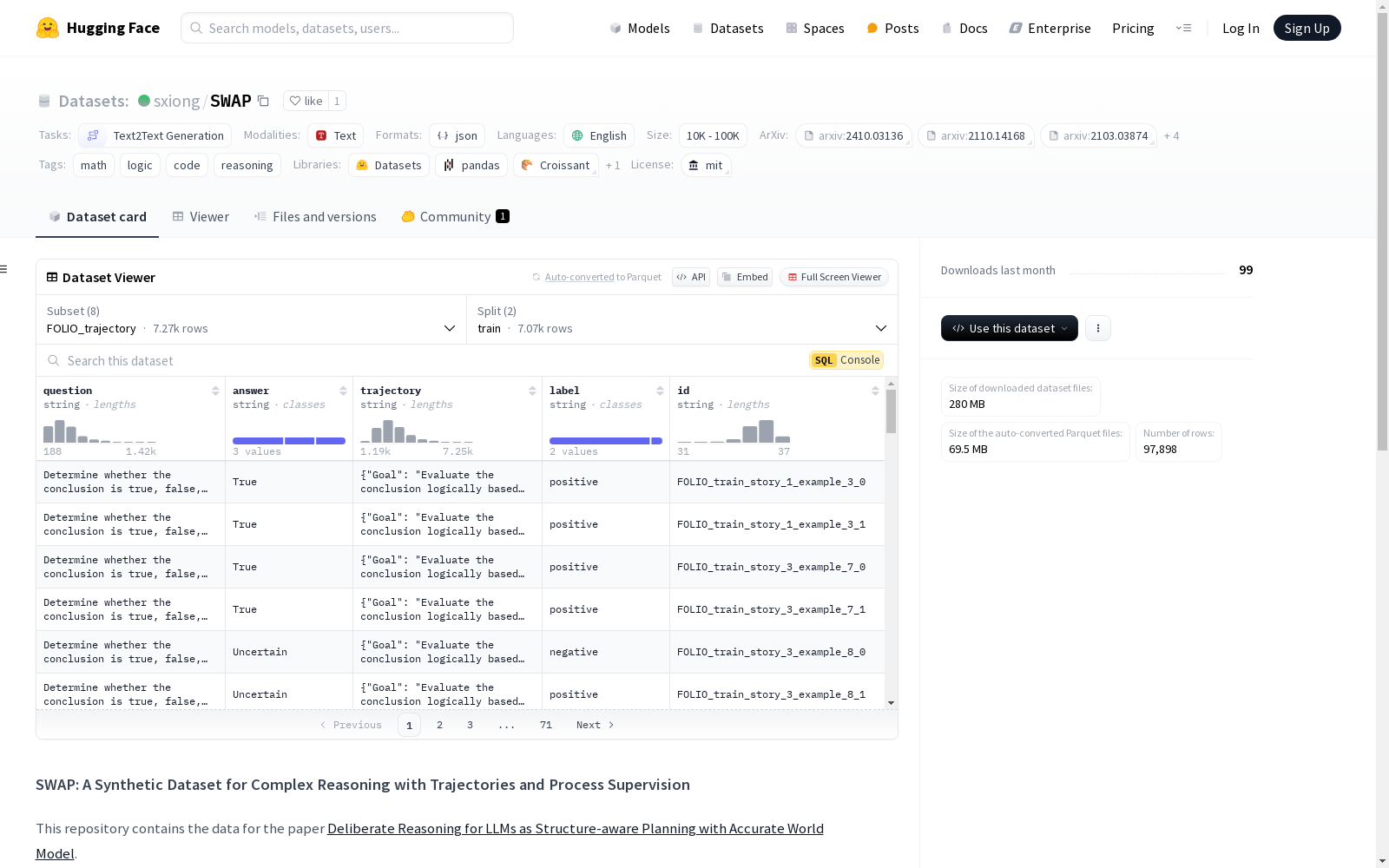This screenshot has height=868, width=1389.
Task: Open the Pricing page
Action: click(1133, 28)
